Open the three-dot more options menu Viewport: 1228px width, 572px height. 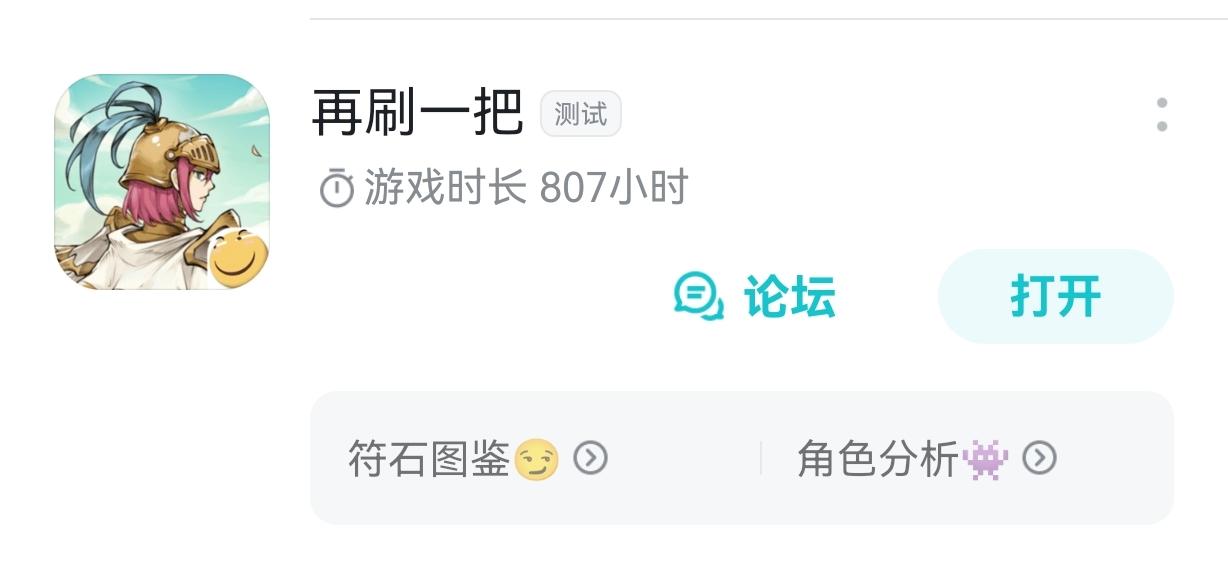point(1161,114)
